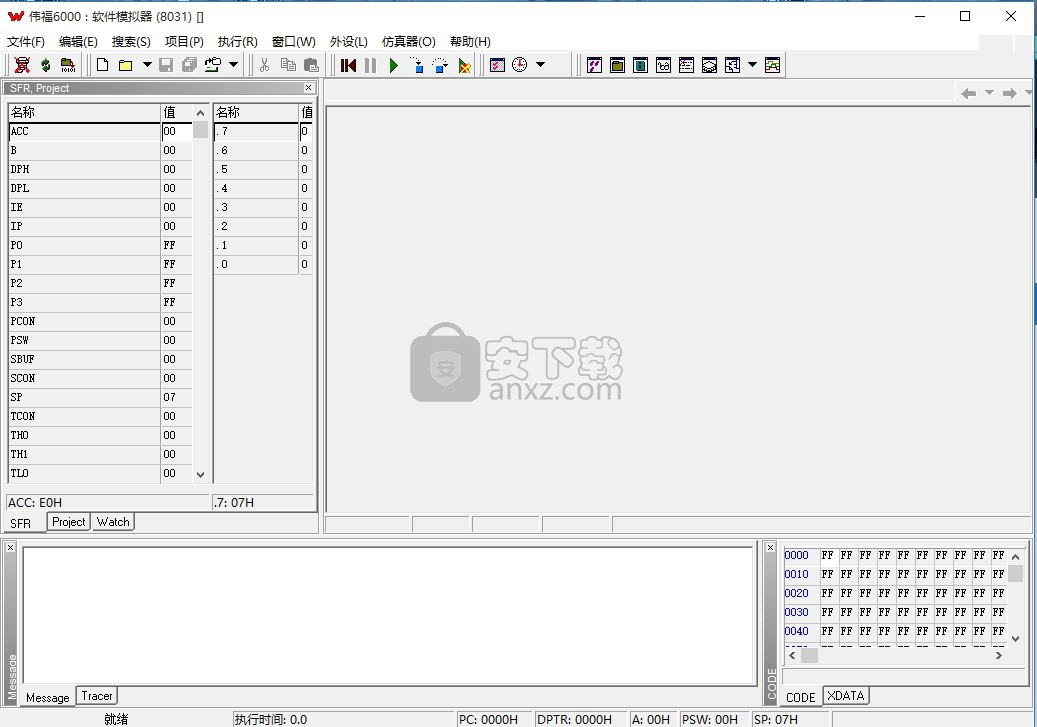Viewport: 1037px width, 727px height.
Task: Click the checklist window icon in toolbar
Action: coord(497,65)
